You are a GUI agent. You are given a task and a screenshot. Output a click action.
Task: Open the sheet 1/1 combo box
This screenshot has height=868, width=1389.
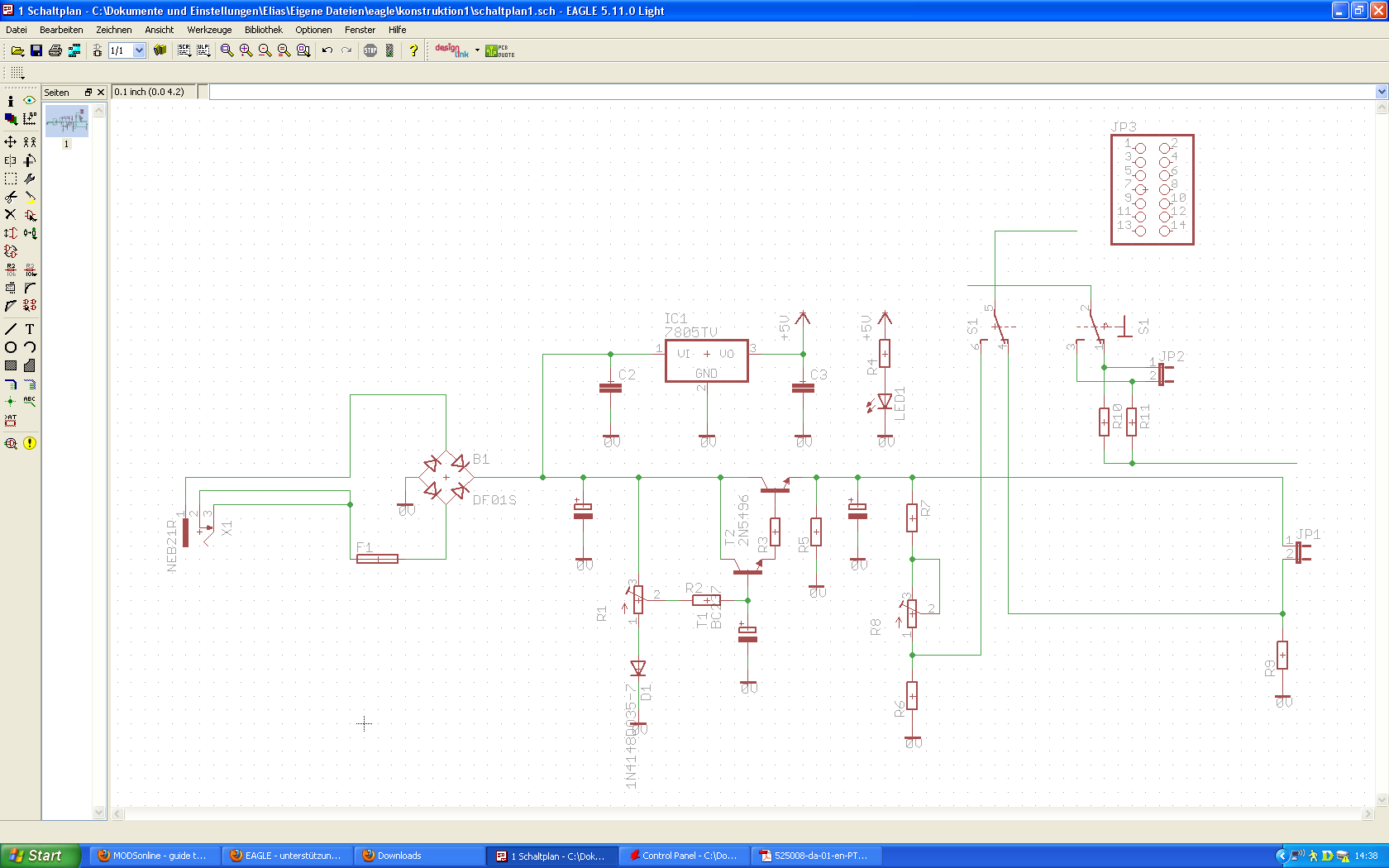pos(127,50)
